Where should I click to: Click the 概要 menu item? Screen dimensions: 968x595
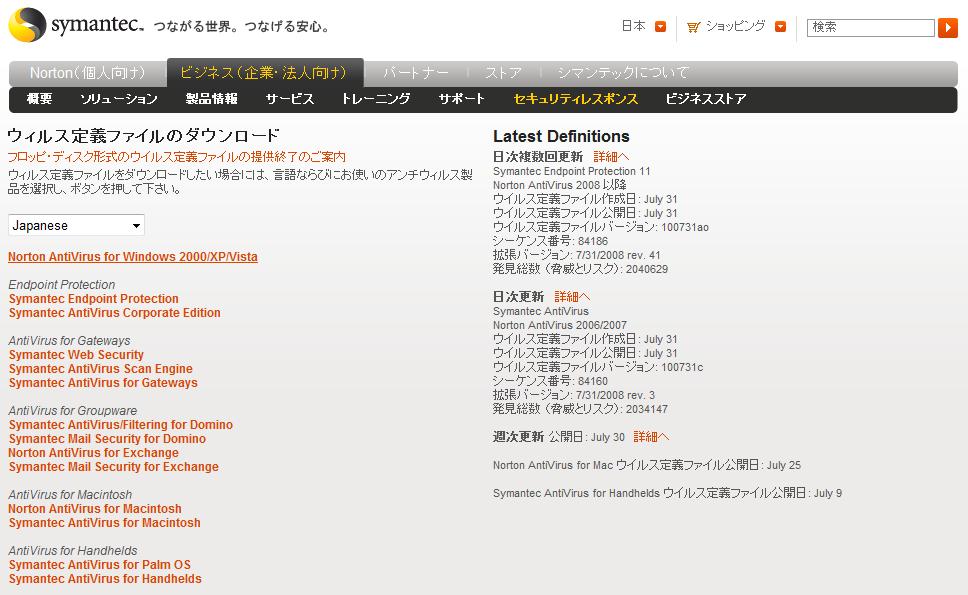[40, 99]
